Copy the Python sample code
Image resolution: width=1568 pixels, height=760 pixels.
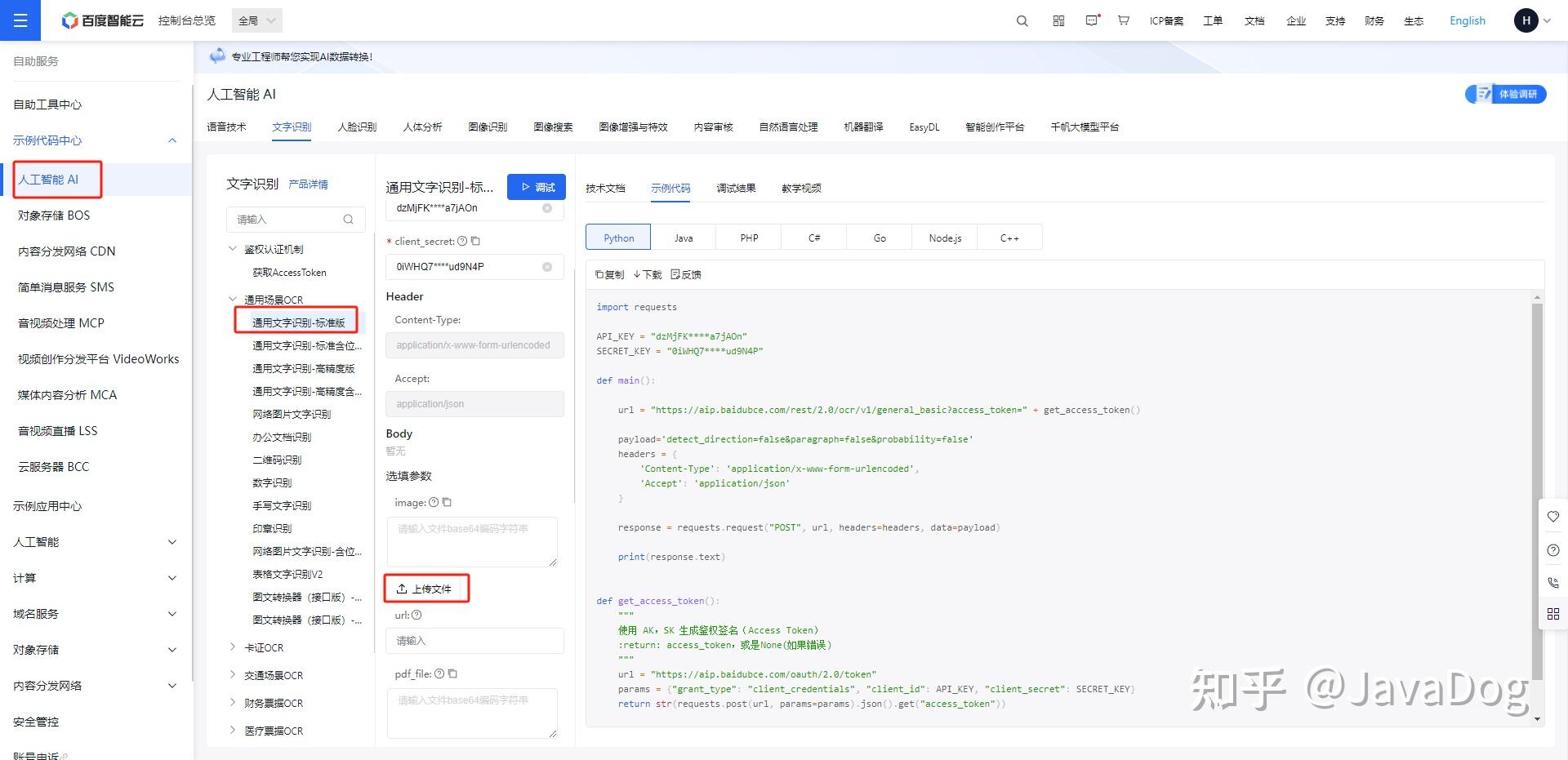[x=609, y=274]
